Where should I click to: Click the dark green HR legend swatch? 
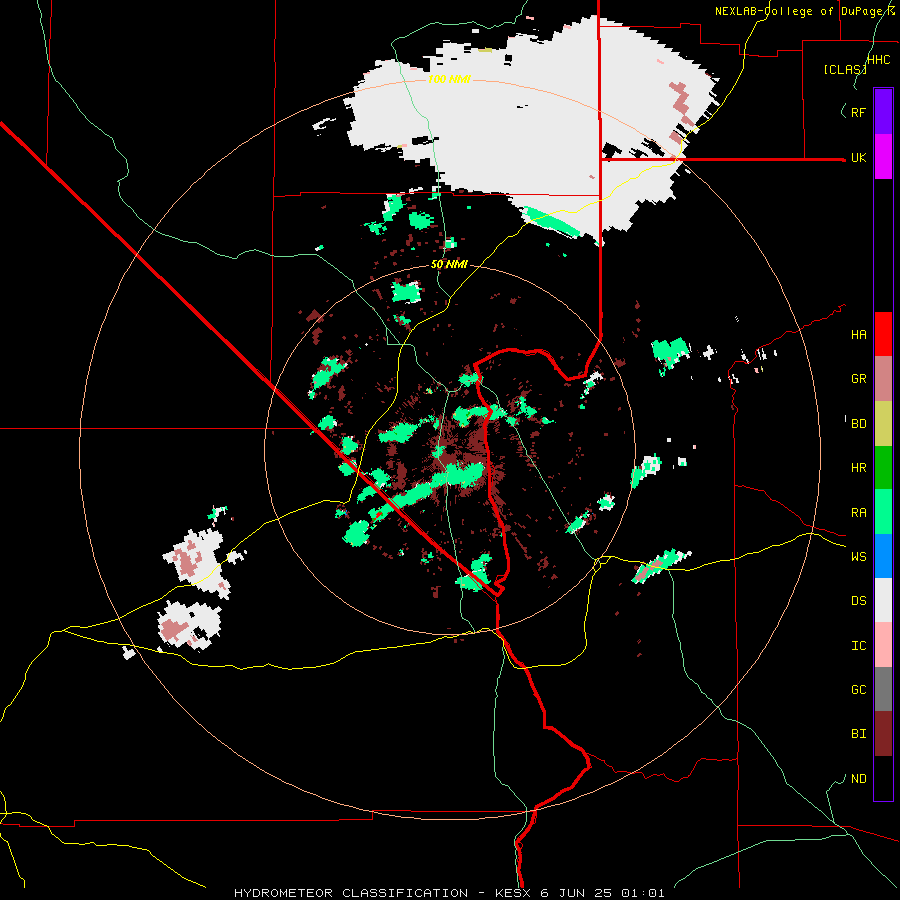883,467
